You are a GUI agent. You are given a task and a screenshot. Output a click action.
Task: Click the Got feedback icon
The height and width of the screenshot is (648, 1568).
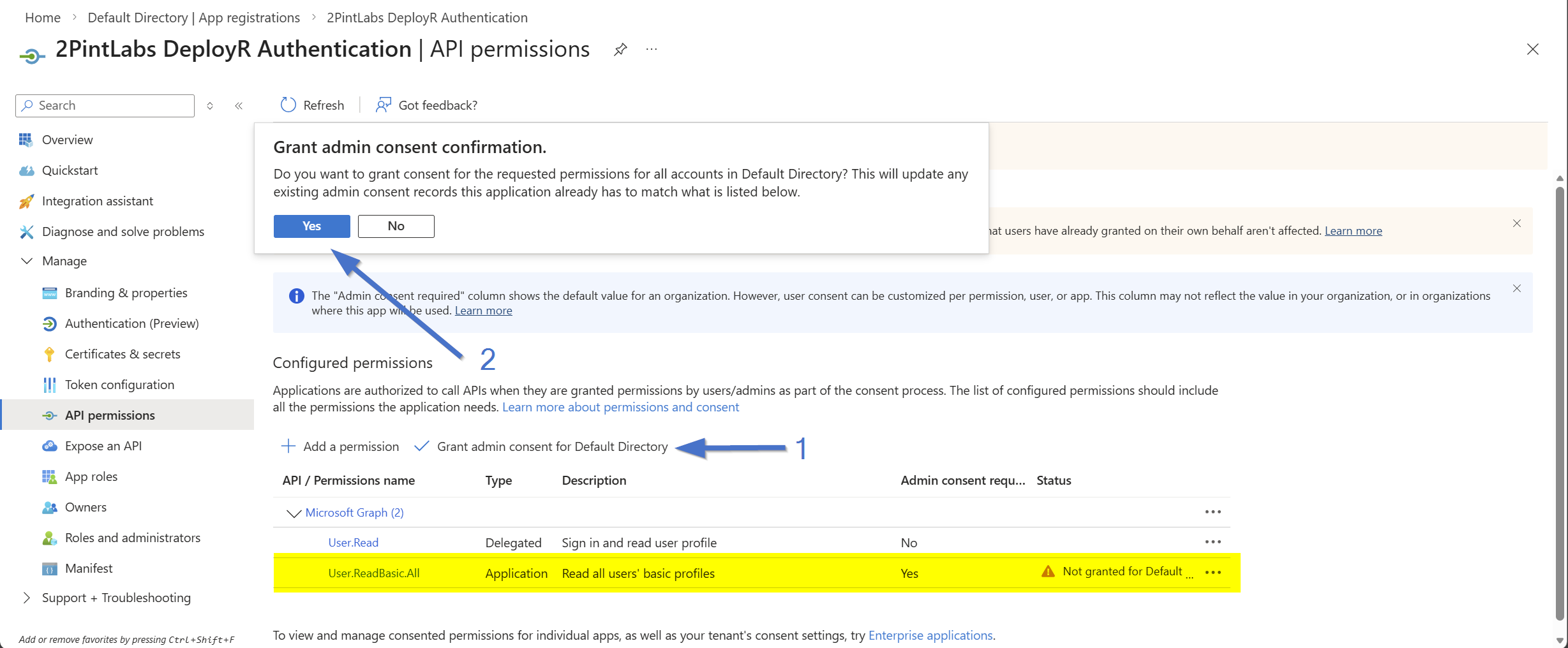click(x=383, y=105)
